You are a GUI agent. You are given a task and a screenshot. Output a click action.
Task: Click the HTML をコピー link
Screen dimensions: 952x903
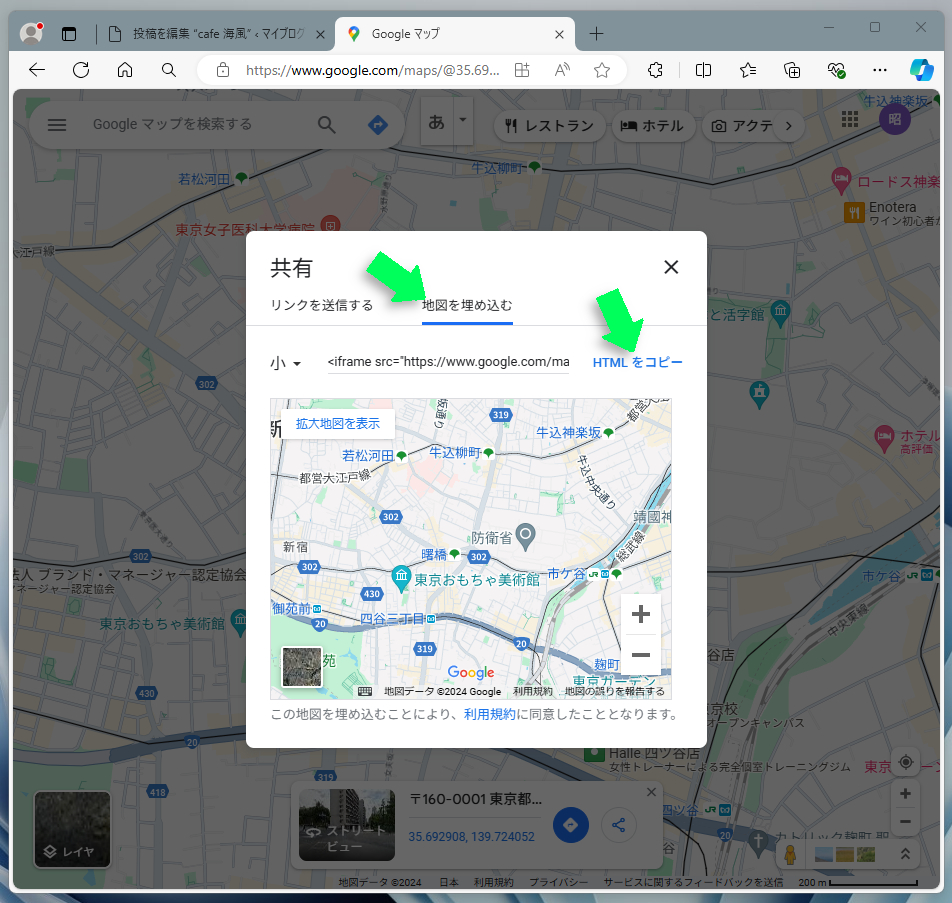pyautogui.click(x=638, y=363)
